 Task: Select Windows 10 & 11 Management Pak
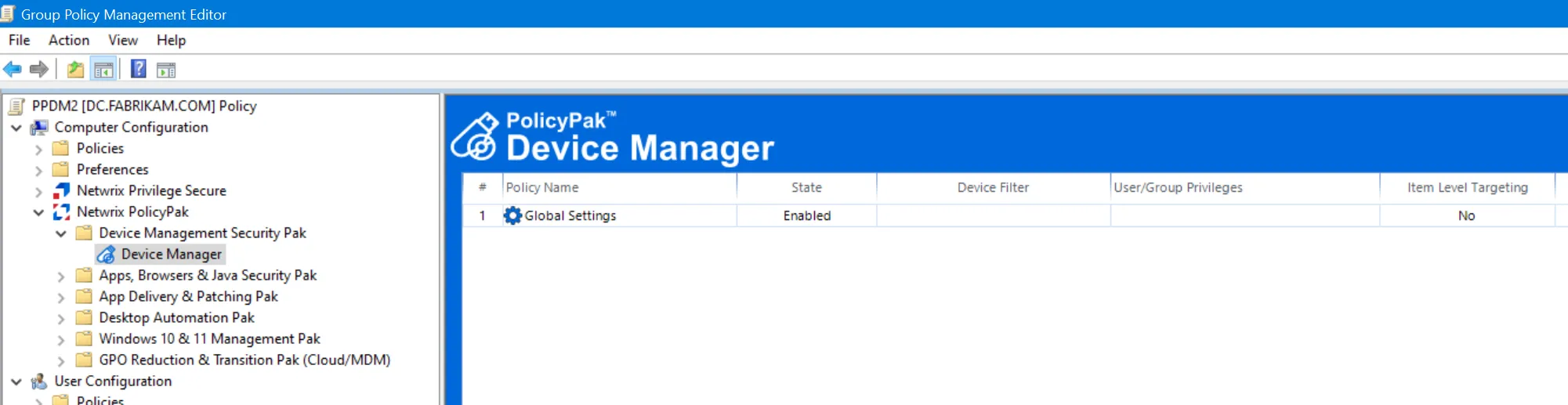209,338
